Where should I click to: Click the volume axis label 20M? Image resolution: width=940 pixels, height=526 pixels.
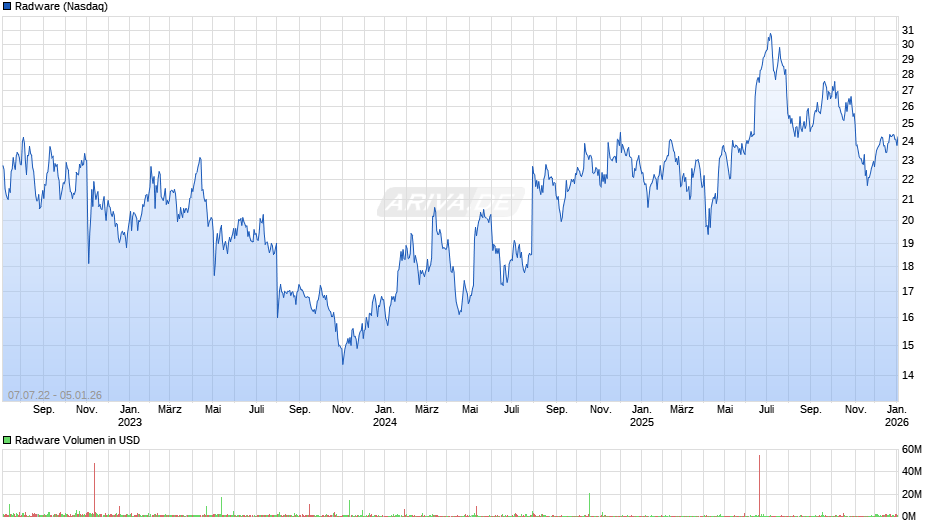click(x=912, y=494)
